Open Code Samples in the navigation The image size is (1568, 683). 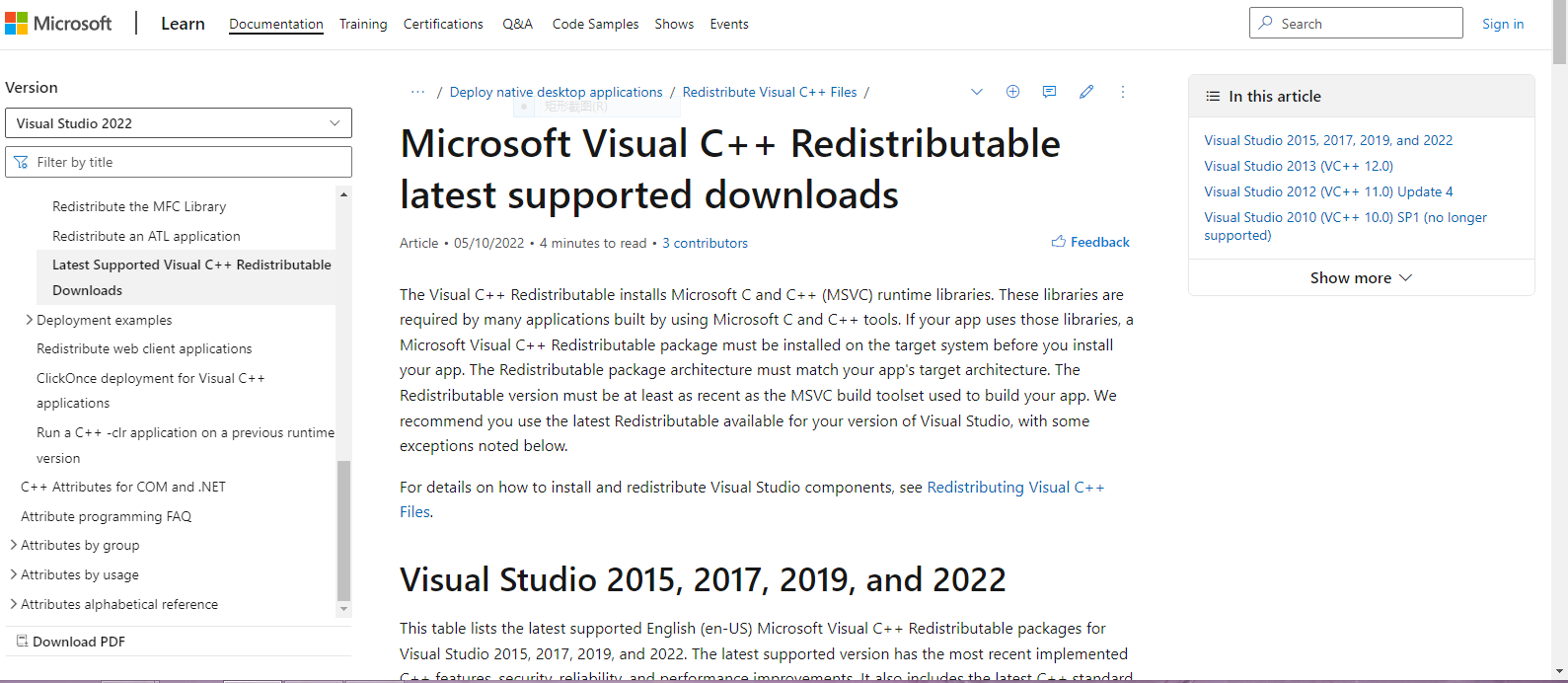(x=595, y=24)
